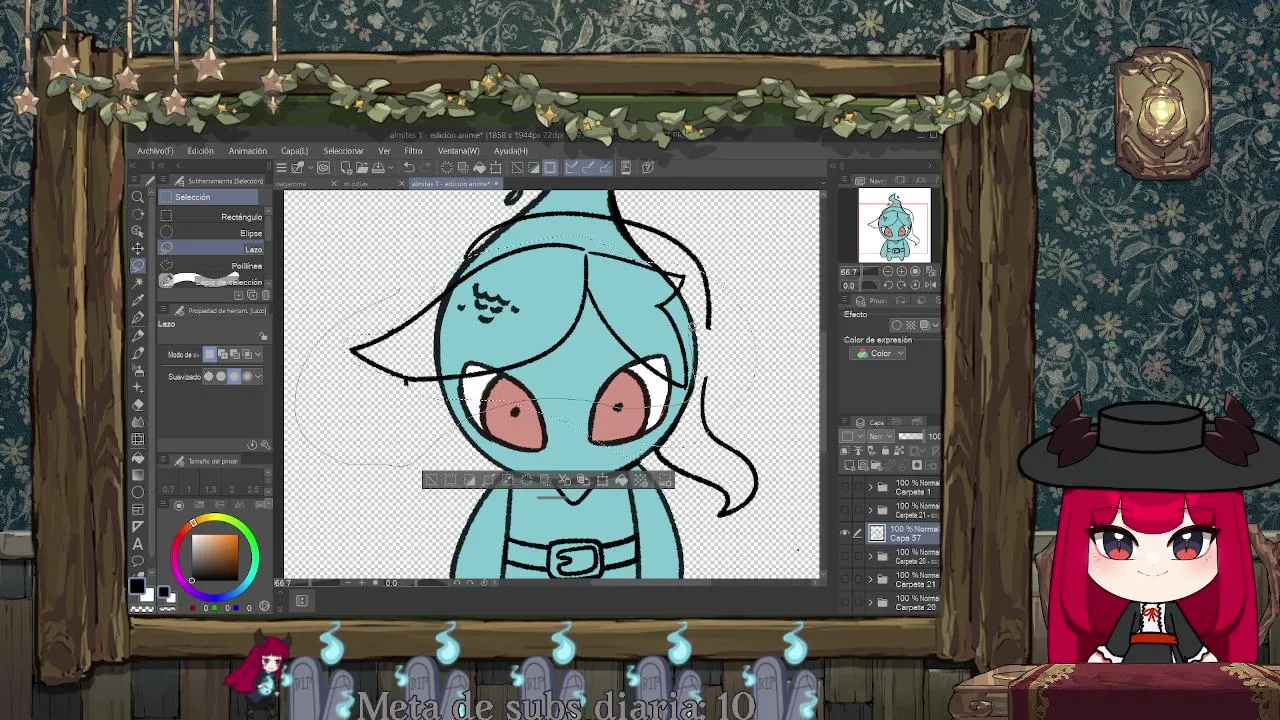Select the Lasso selection tool in toolbox
Screen dimensions: 1280x720
point(138,265)
